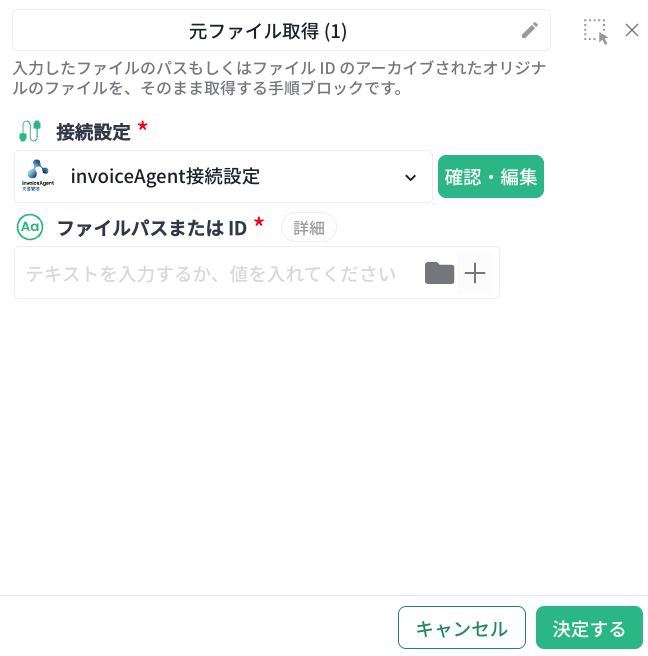The image size is (648, 656).
Task: Open file browser via folder icon
Action: [x=439, y=273]
